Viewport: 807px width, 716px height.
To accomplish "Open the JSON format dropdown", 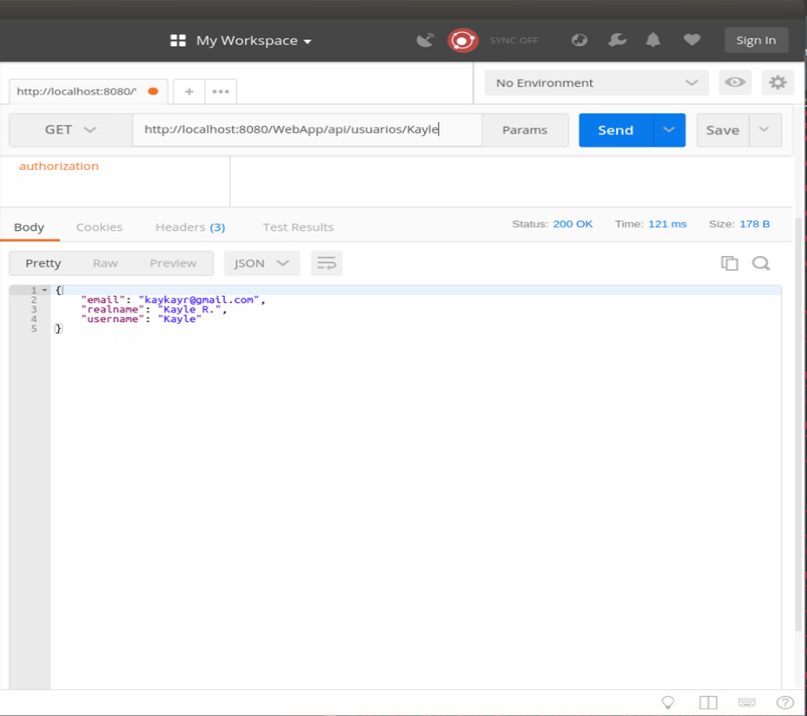I will [261, 264].
